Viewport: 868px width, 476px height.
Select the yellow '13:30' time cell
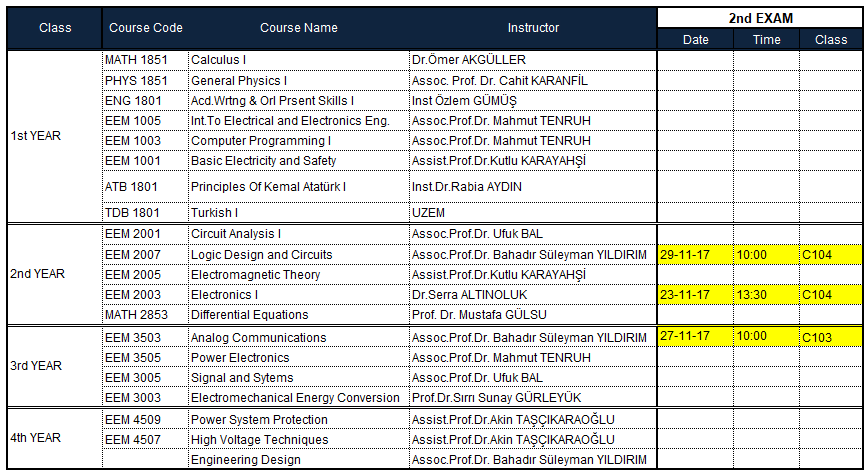coord(766,295)
